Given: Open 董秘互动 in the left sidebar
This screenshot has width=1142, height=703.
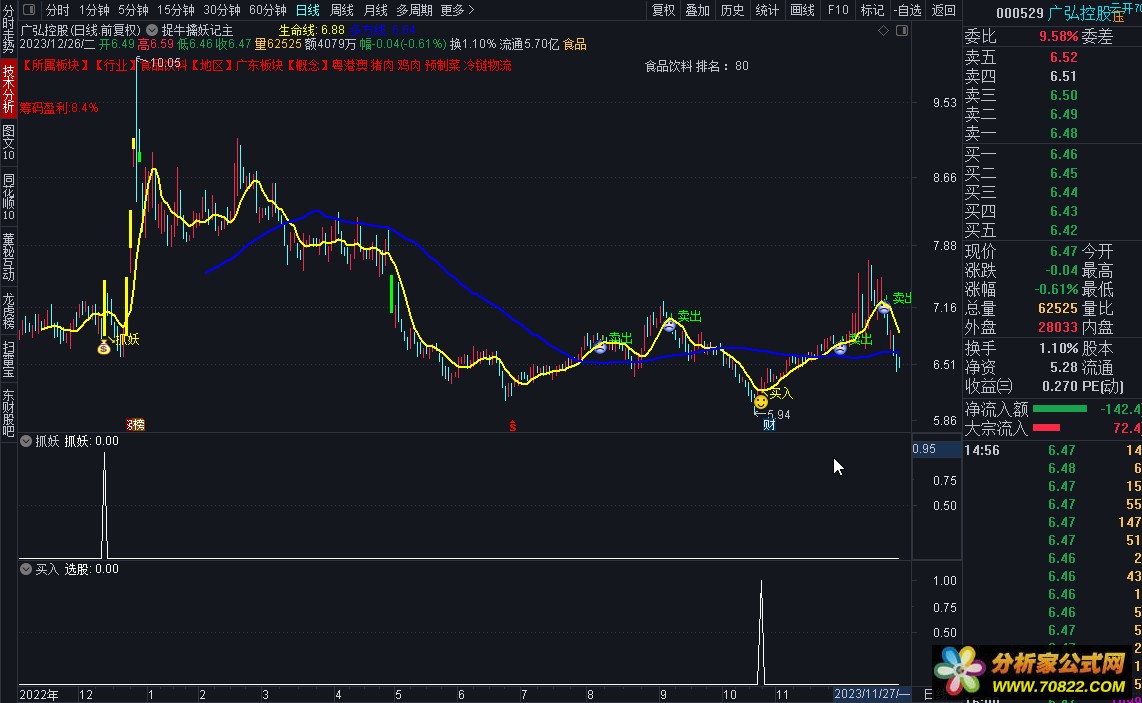Looking at the screenshot, I should [x=8, y=256].
